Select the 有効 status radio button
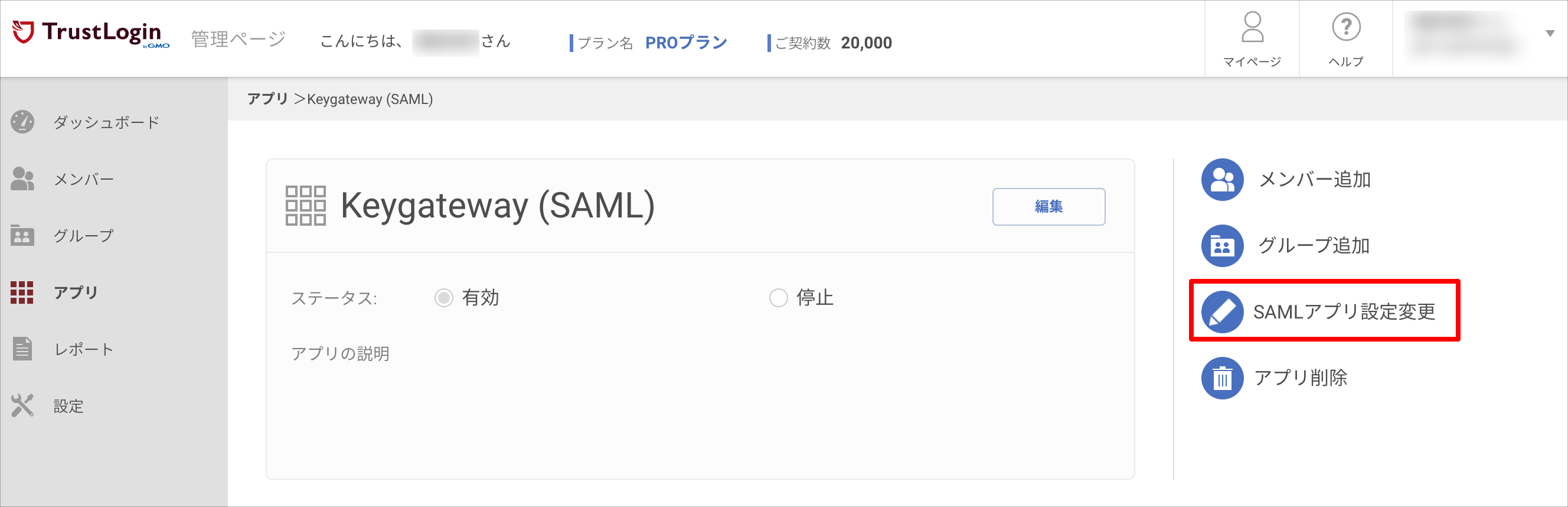The image size is (1568, 507). pyautogui.click(x=444, y=298)
